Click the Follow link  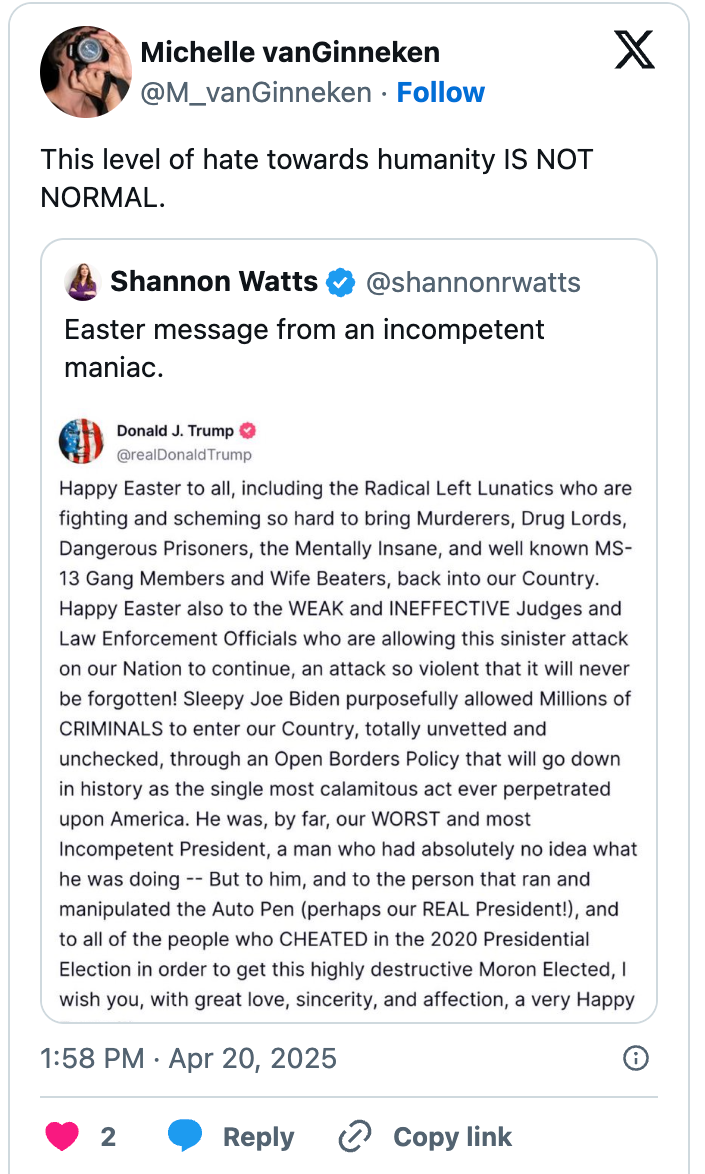(x=441, y=92)
